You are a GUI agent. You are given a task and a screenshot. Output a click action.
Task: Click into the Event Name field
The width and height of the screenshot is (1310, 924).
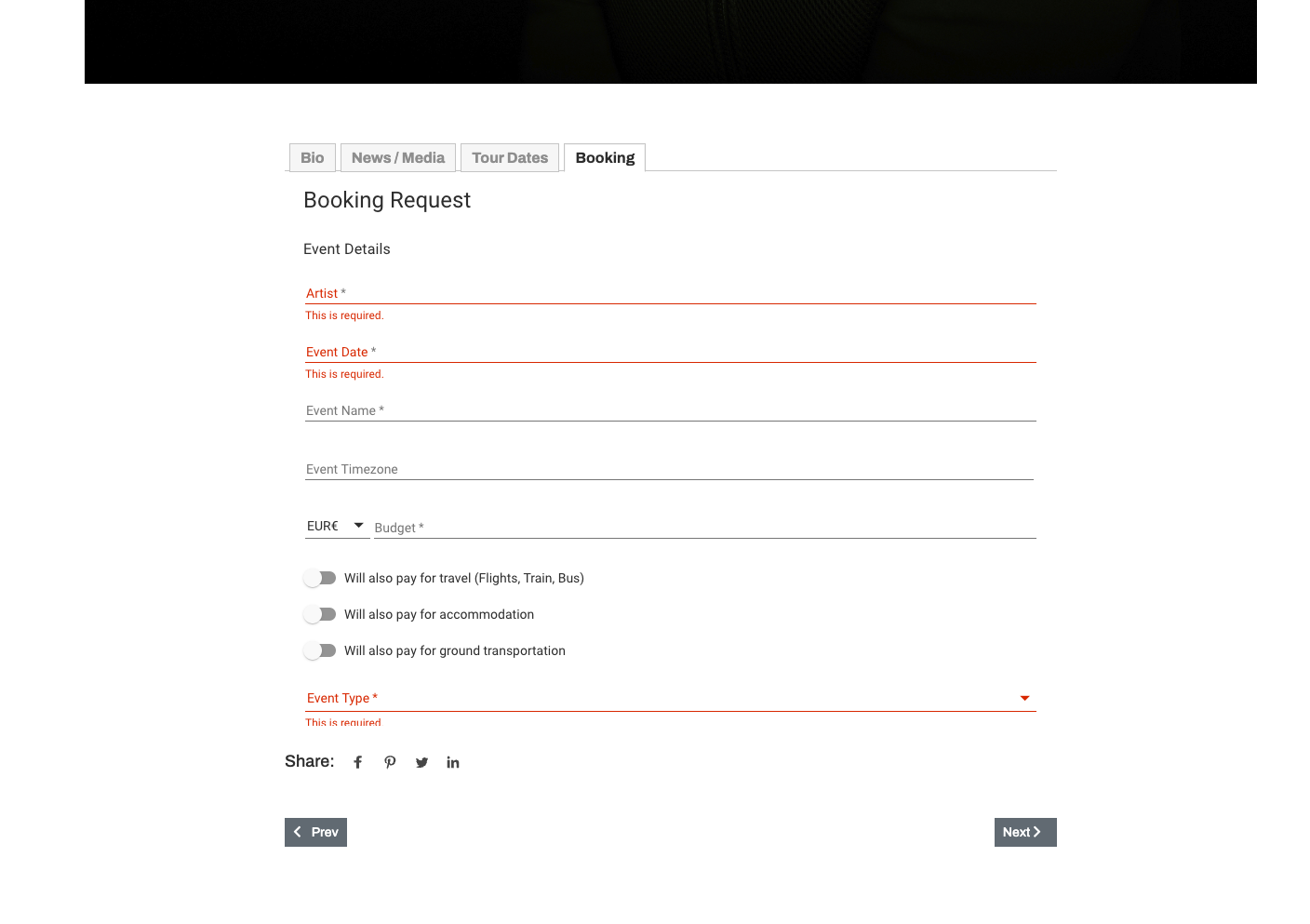click(670, 410)
